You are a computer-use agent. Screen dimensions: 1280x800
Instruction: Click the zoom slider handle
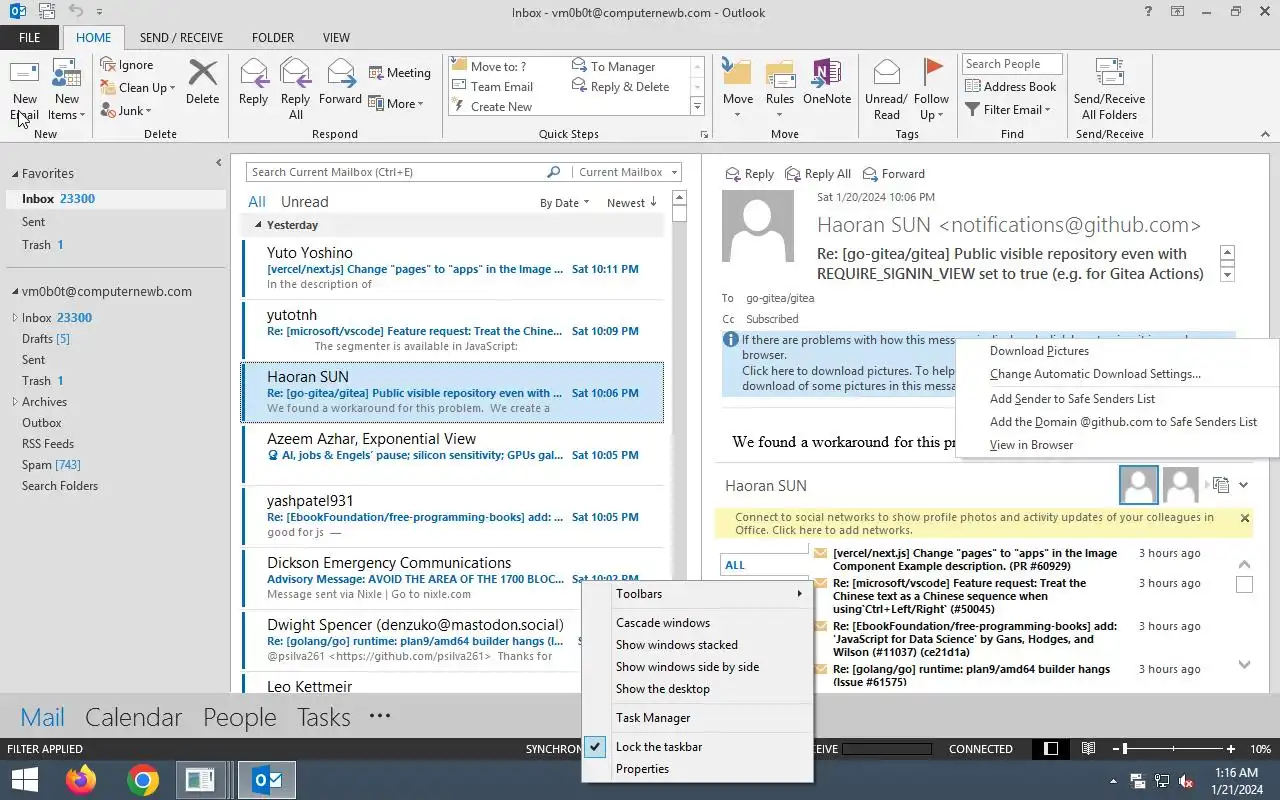click(x=1125, y=748)
